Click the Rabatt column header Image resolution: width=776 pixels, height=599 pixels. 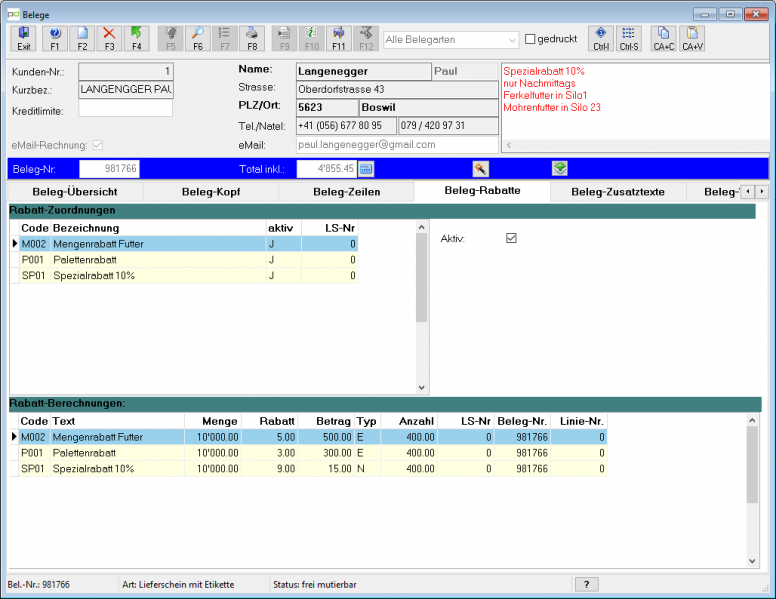pos(269,421)
